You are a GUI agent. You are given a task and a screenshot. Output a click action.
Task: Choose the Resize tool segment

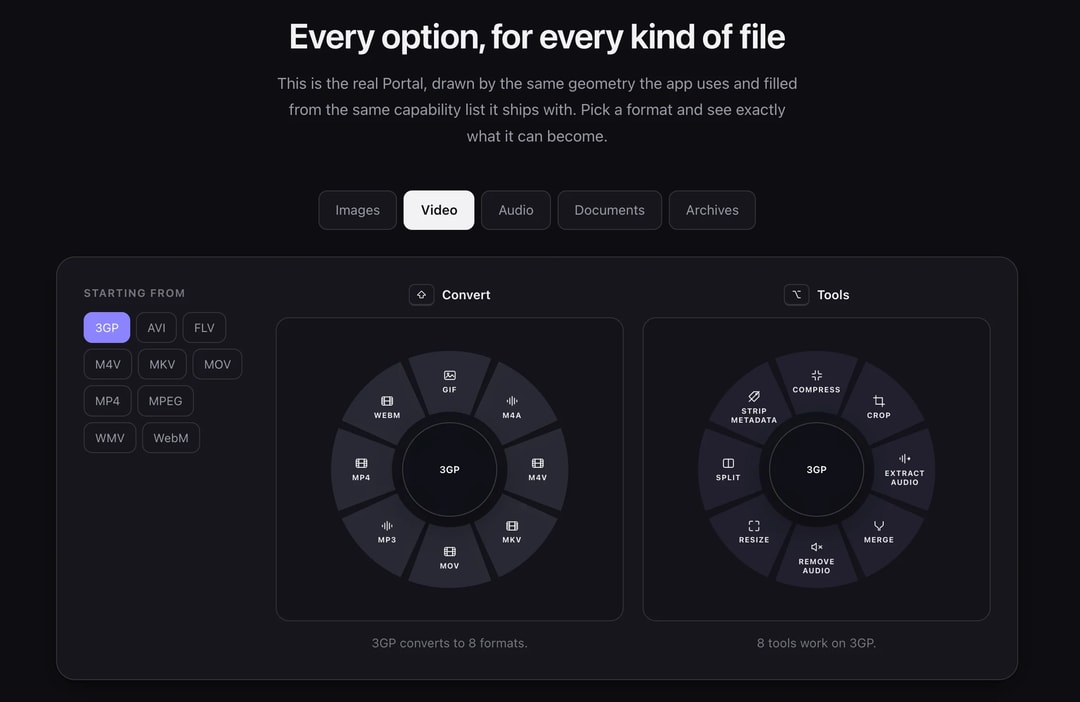tap(754, 532)
